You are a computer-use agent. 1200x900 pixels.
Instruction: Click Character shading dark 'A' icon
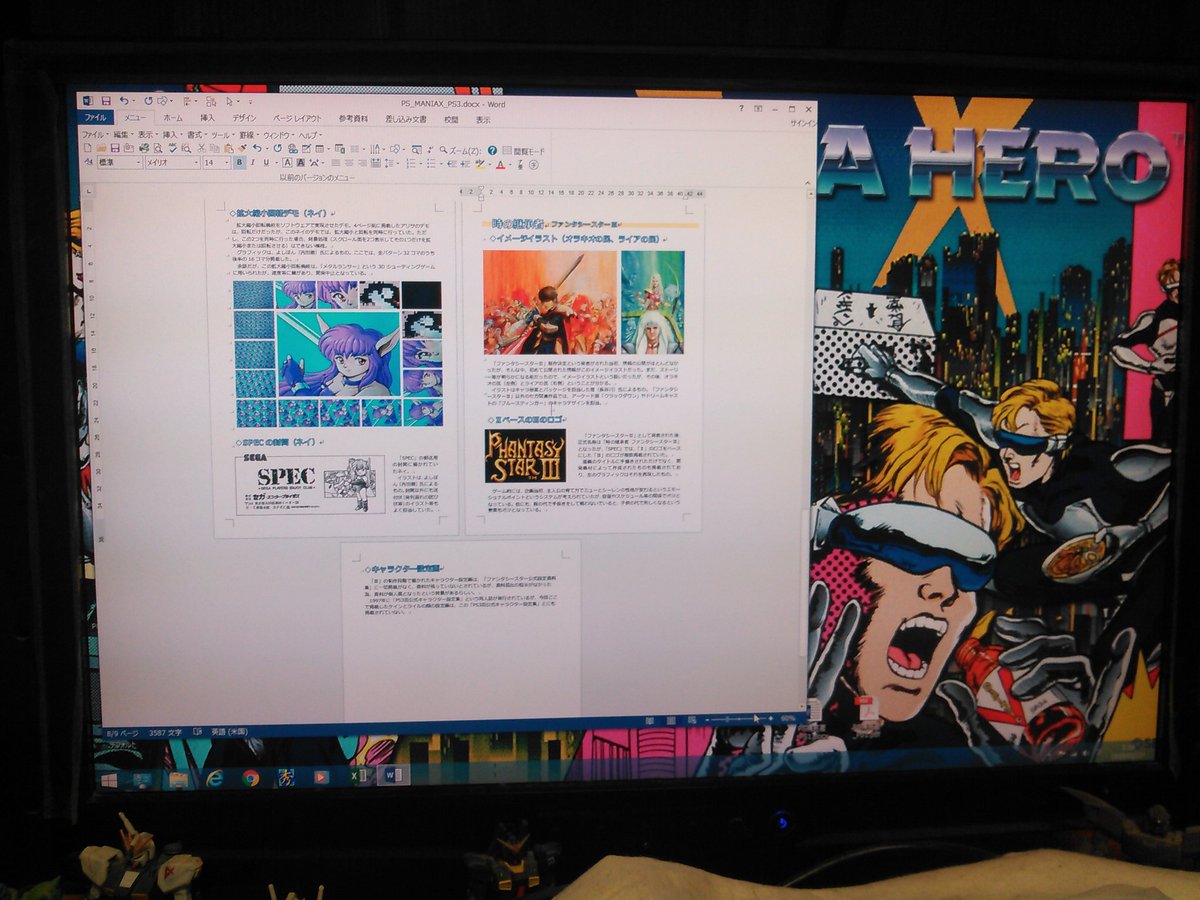(x=301, y=163)
